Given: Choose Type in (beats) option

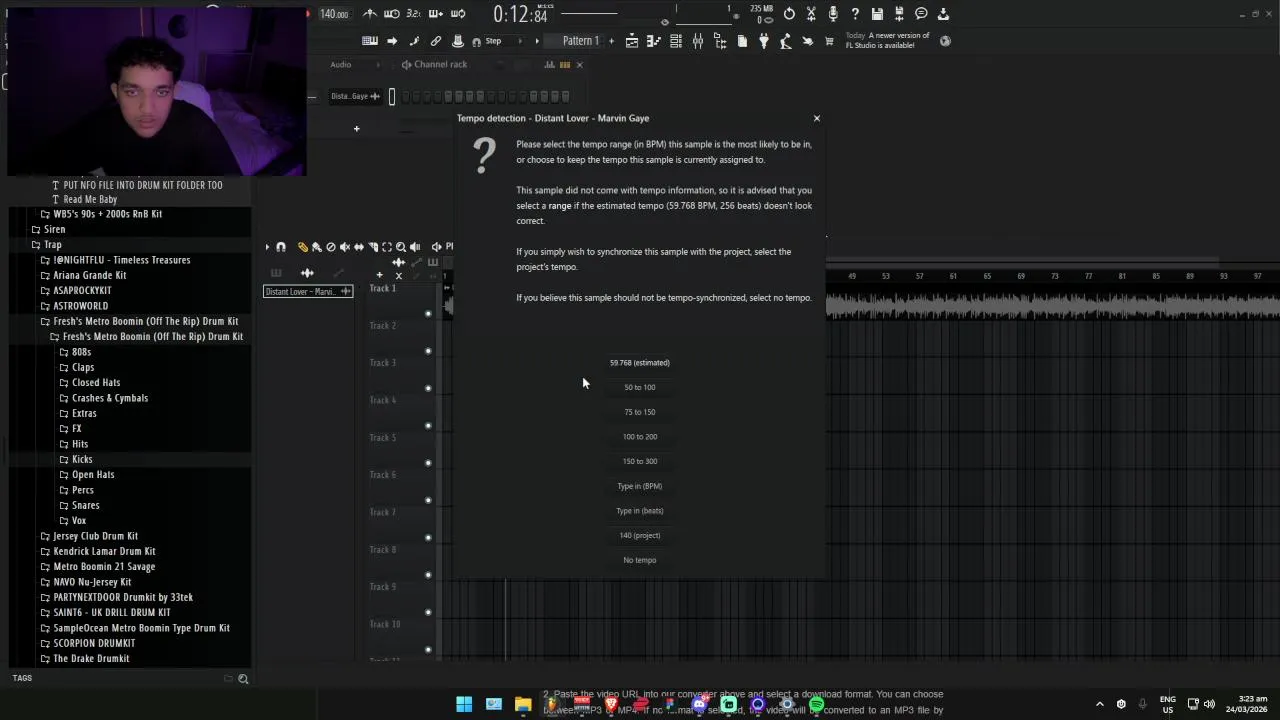Looking at the screenshot, I should point(640,511).
